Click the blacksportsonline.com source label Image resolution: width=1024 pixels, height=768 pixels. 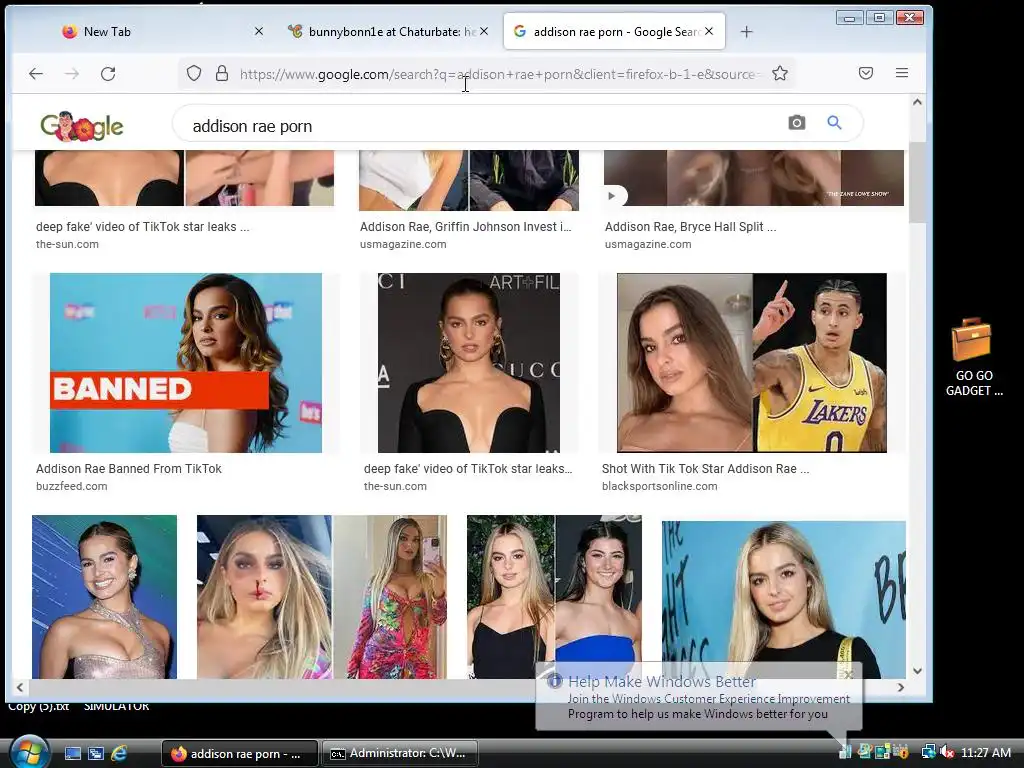(x=660, y=486)
